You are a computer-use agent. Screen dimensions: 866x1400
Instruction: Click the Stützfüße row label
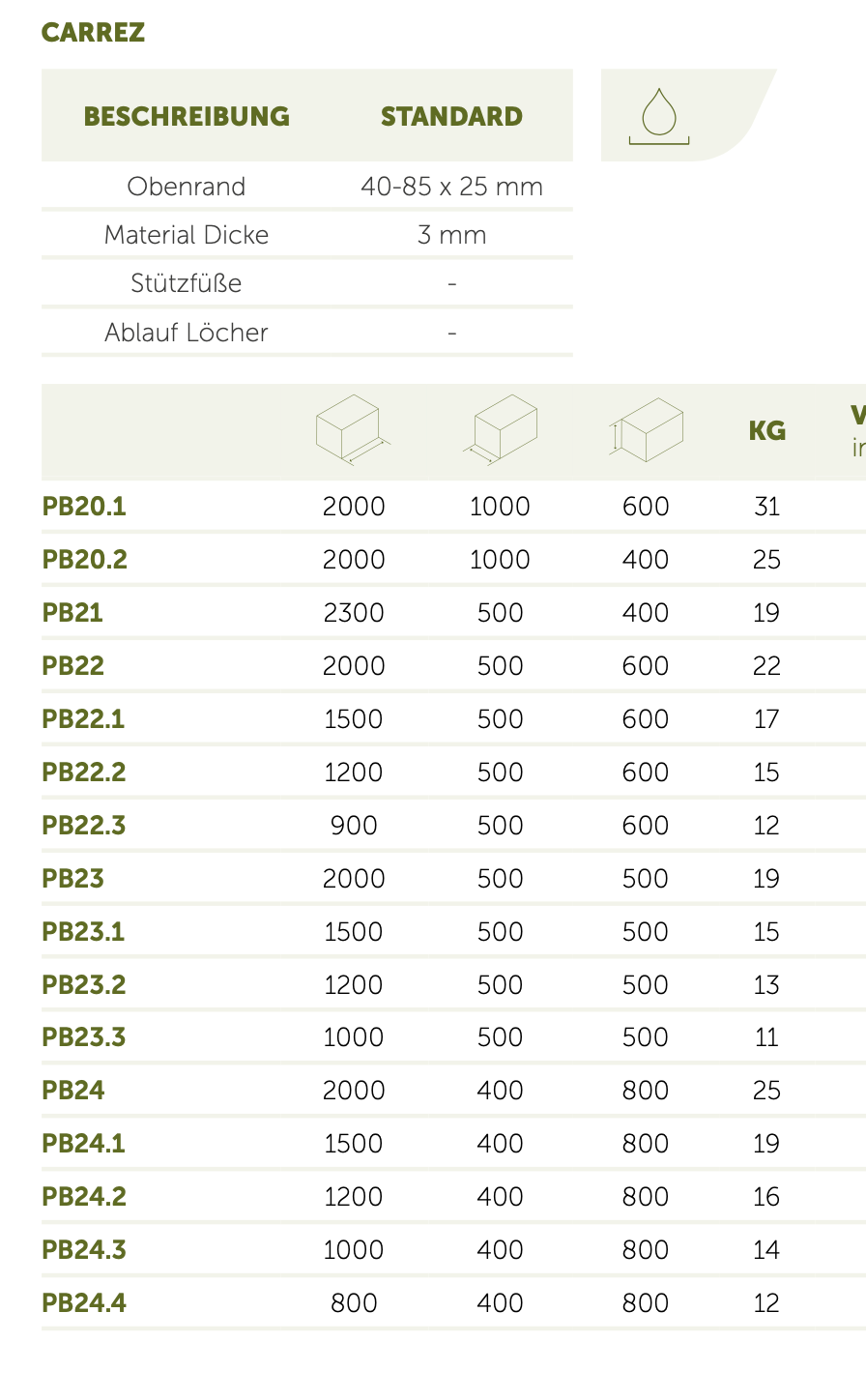pos(187,283)
